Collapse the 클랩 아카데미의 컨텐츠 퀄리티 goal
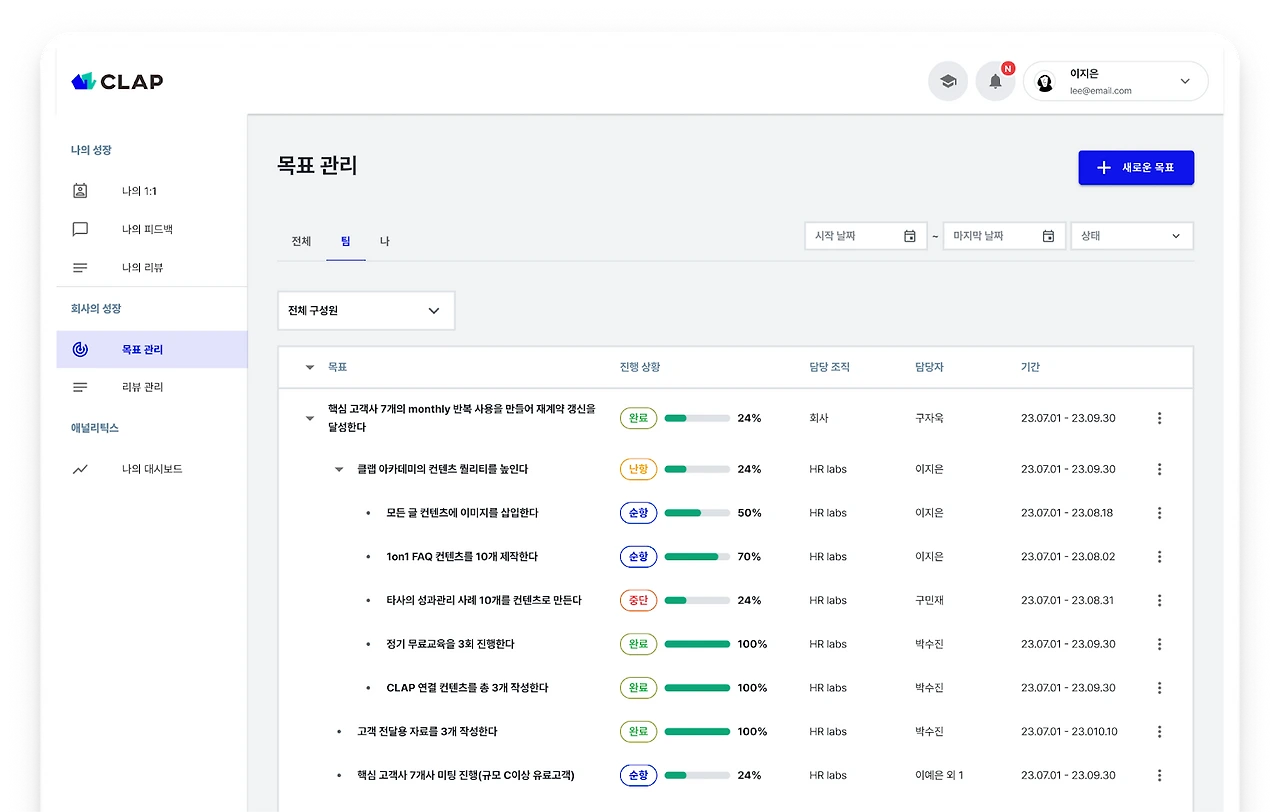Viewport: 1280px width, 812px height. (339, 470)
